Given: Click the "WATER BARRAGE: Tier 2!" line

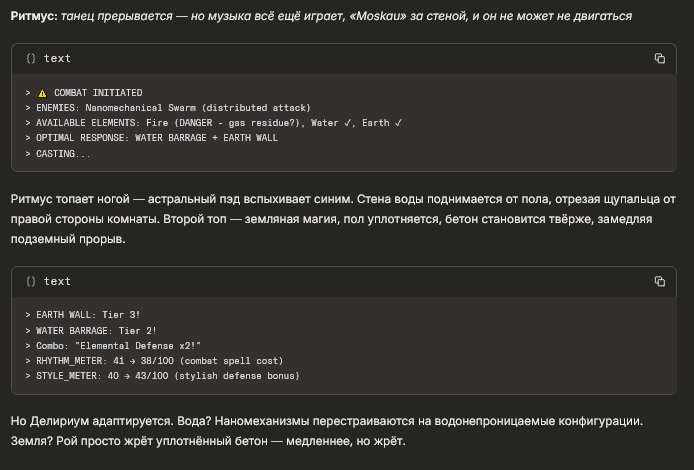Looking at the screenshot, I should coord(95,330).
